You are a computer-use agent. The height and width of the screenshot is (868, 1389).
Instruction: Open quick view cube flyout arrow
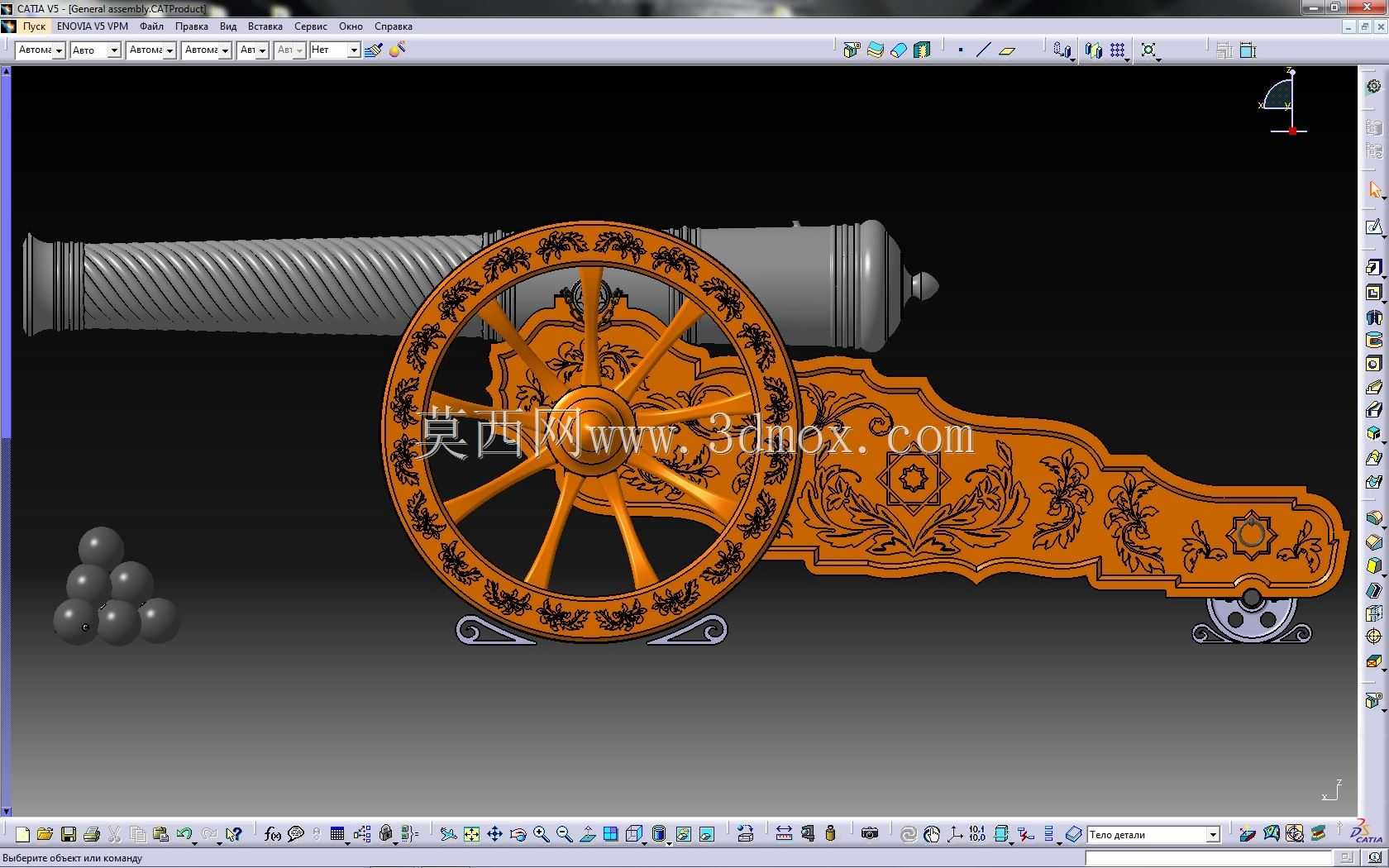pos(643,842)
